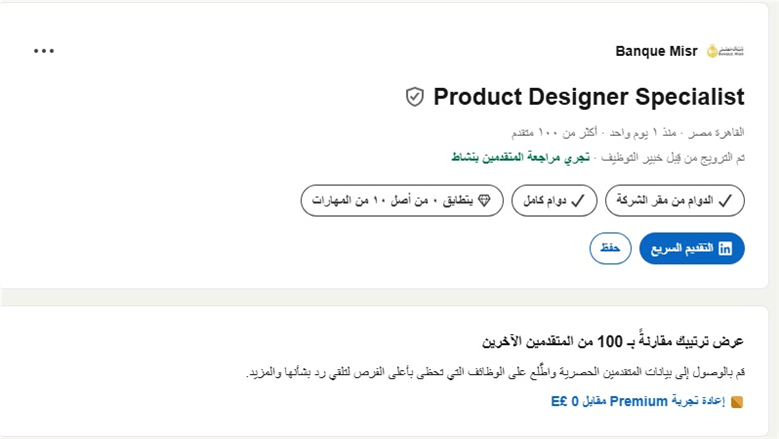Click the القاهرة مصر location text

(x=716, y=133)
